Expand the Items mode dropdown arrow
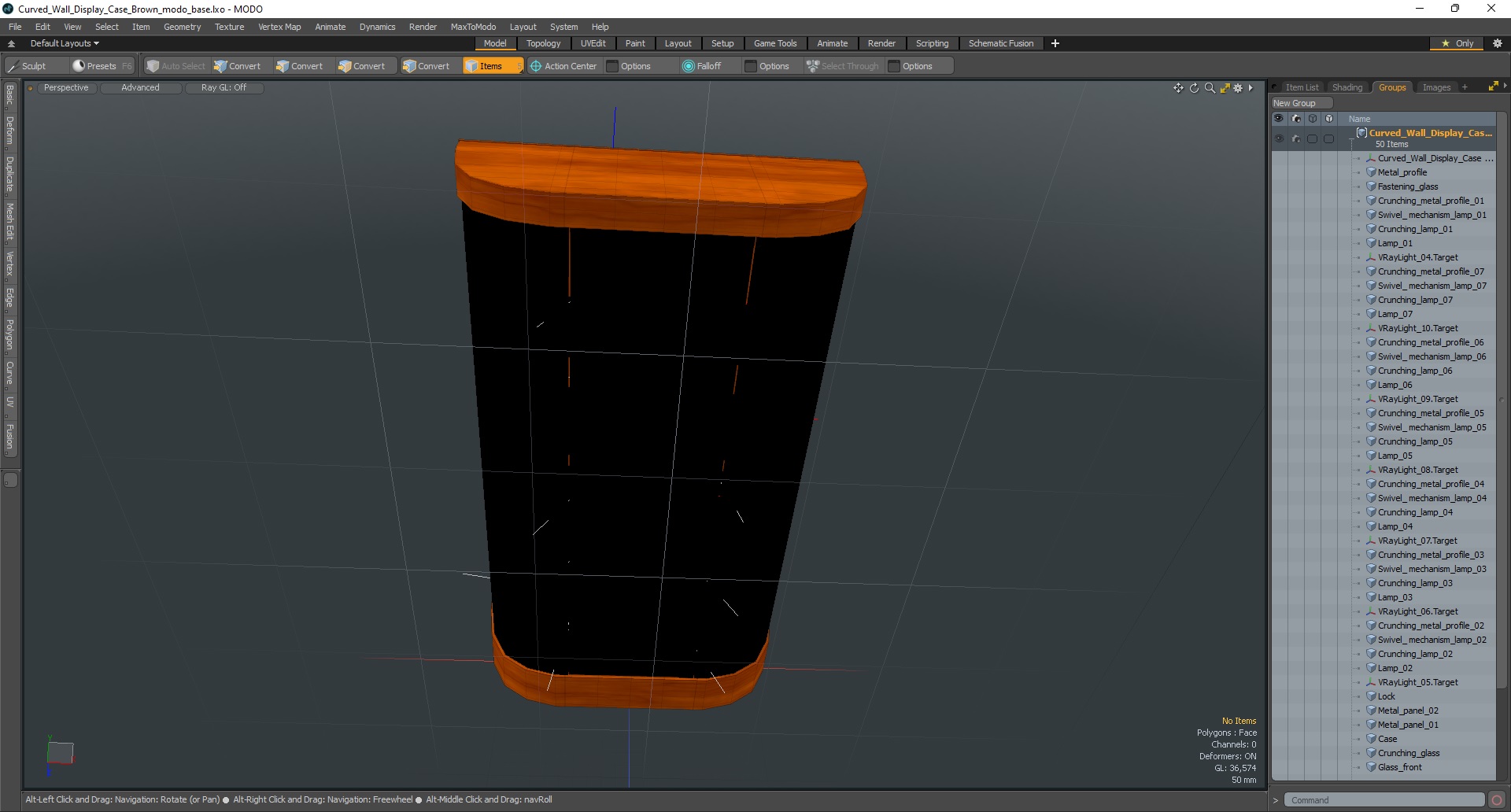 (519, 66)
